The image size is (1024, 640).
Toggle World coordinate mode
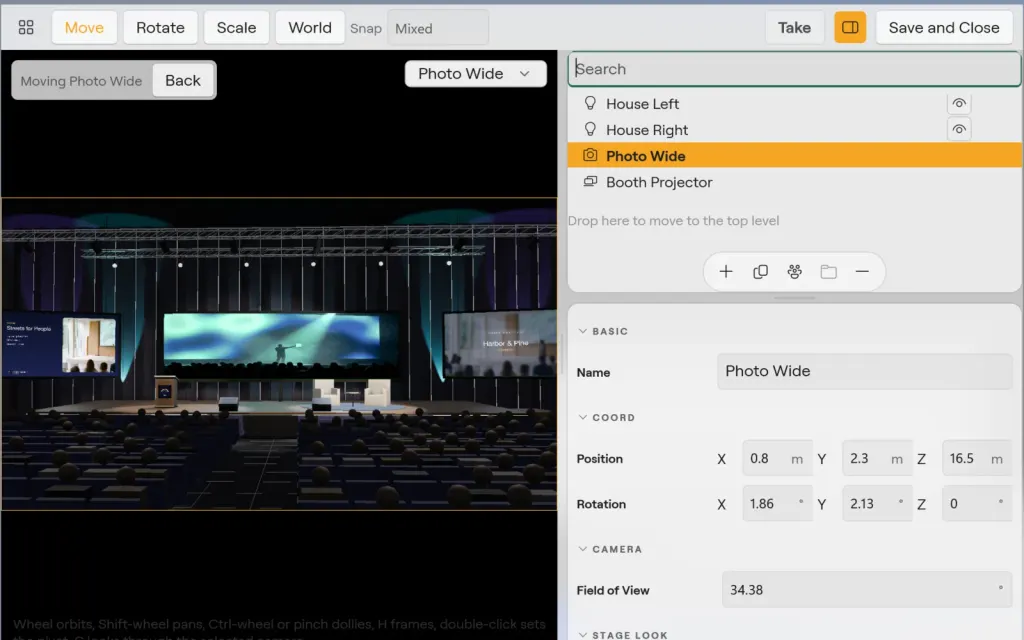click(310, 27)
